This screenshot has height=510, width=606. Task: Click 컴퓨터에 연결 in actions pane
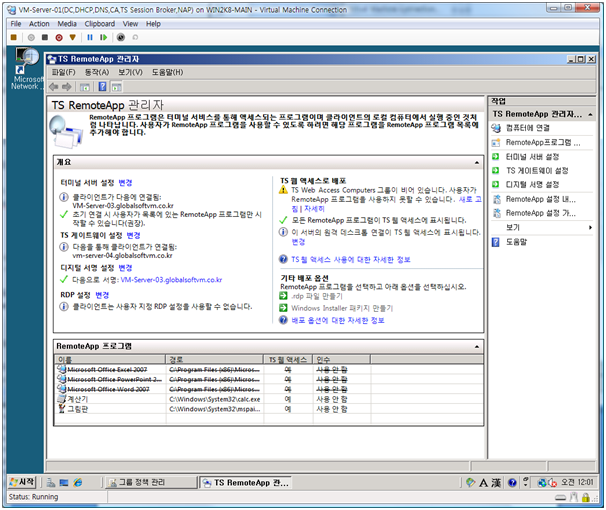tap(528, 128)
